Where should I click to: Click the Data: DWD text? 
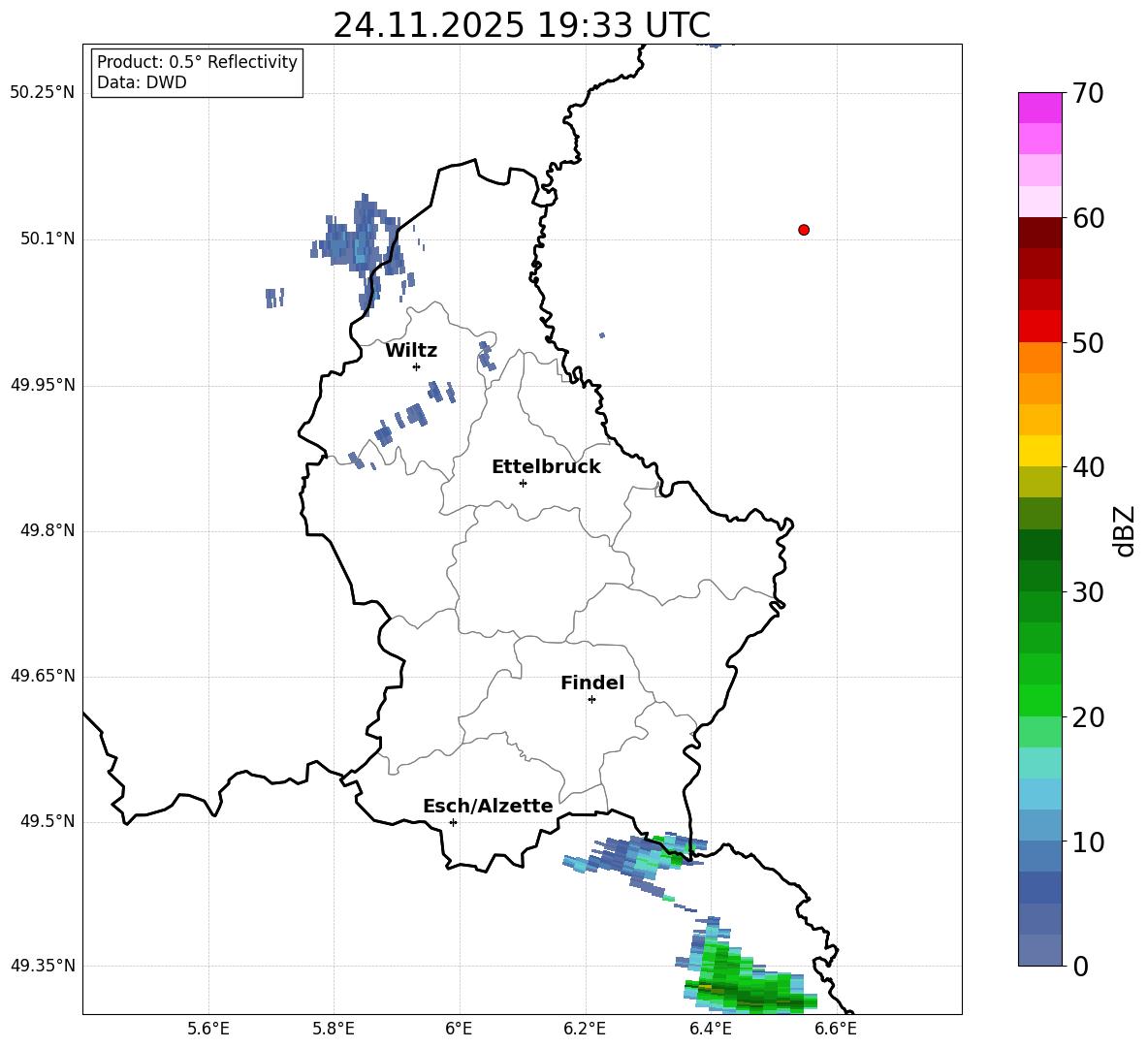tap(142, 82)
